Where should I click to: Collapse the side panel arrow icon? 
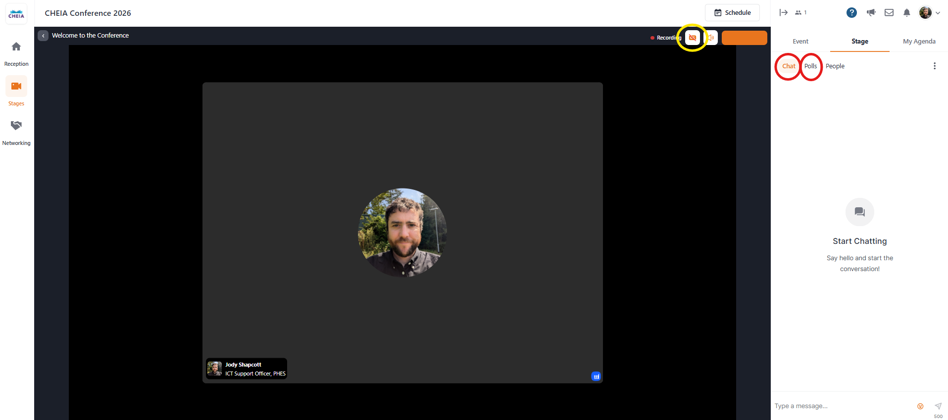(x=784, y=13)
